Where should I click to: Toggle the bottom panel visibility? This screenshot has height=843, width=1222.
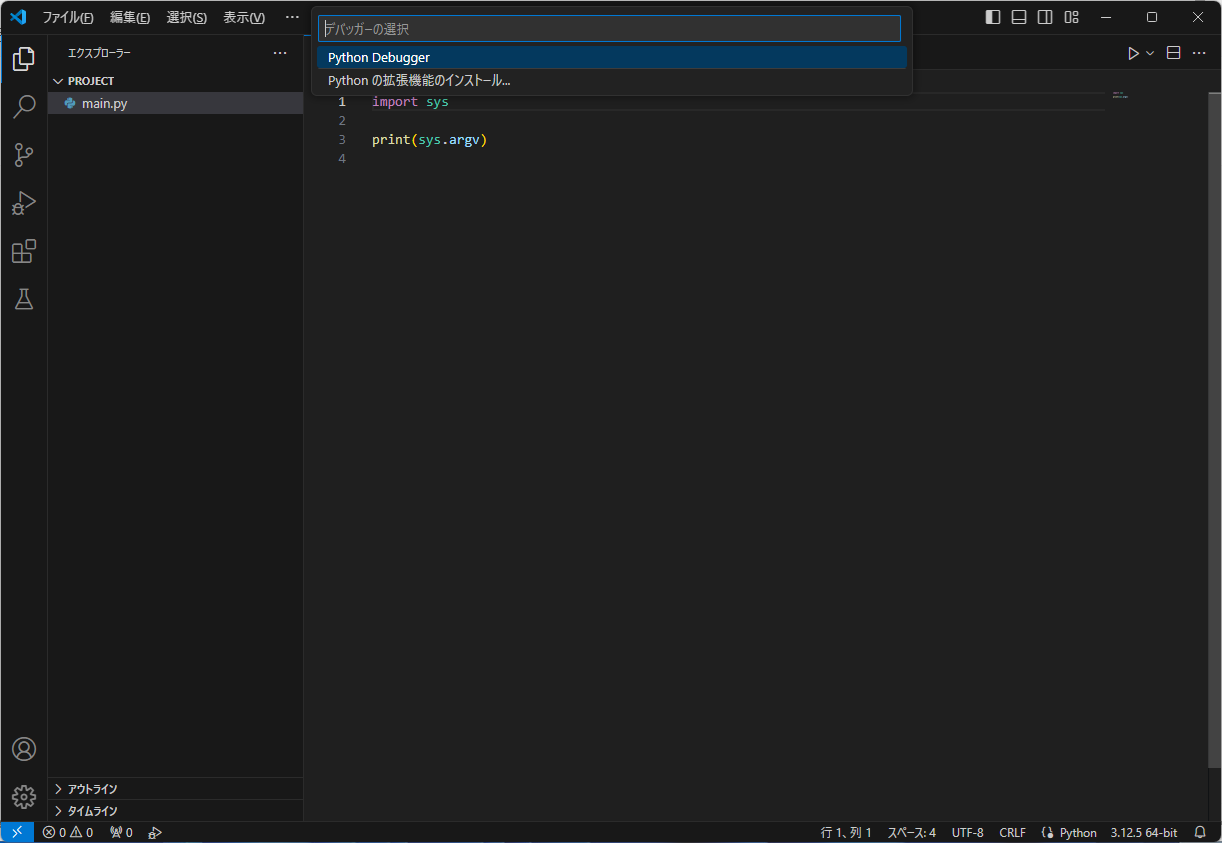tap(1018, 16)
